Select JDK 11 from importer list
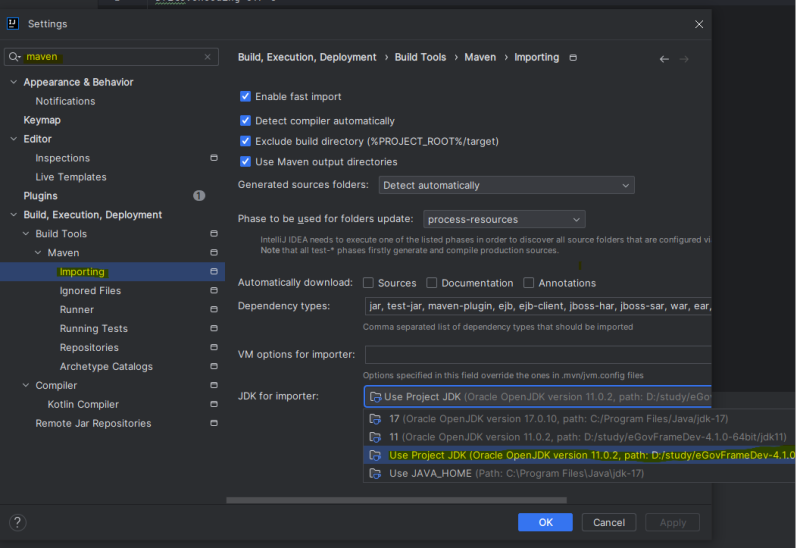800x548 pixels. (579, 437)
